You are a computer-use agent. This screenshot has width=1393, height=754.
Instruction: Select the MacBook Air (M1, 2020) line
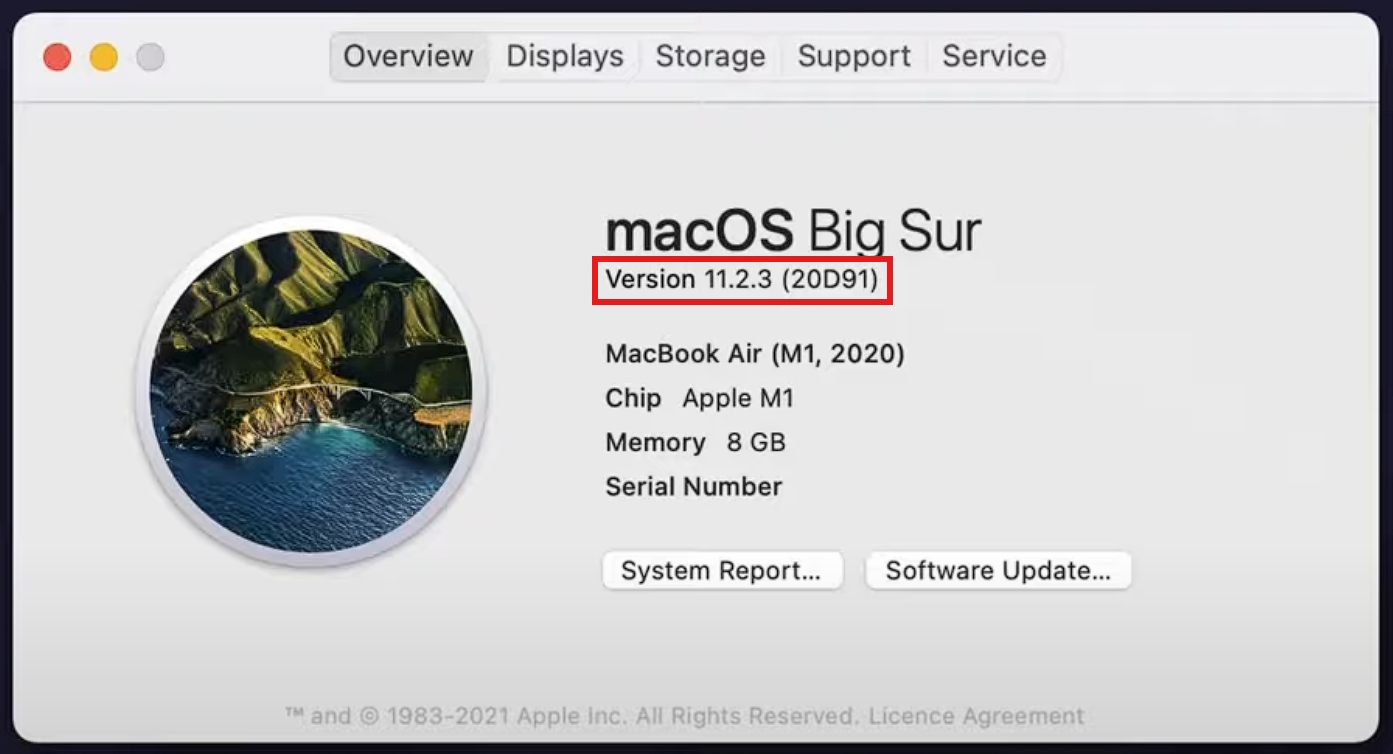(755, 354)
